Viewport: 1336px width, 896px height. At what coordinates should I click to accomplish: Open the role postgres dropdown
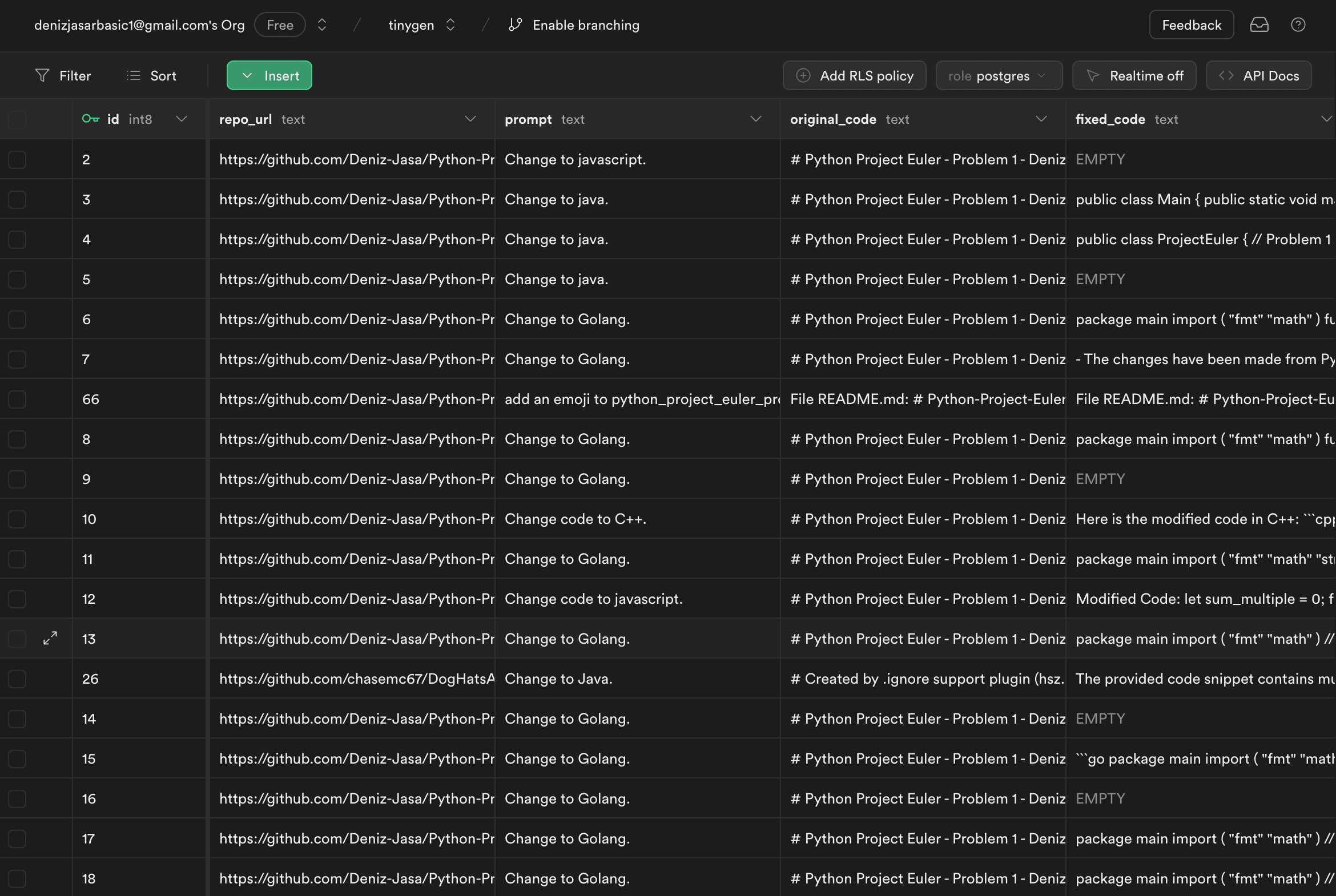coord(999,75)
